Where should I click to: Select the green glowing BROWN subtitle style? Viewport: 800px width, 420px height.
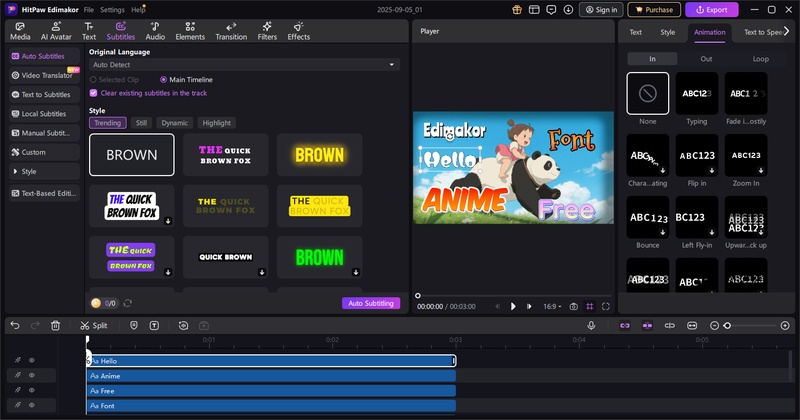click(319, 257)
